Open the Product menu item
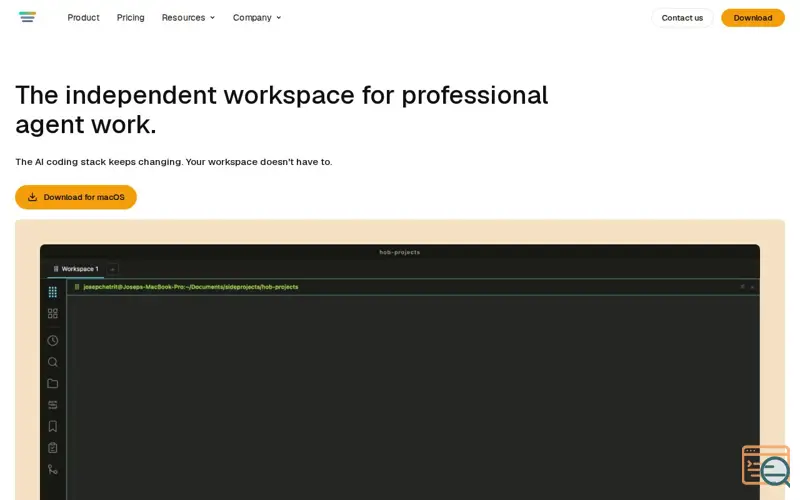Image resolution: width=800 pixels, height=500 pixels. (x=83, y=17)
